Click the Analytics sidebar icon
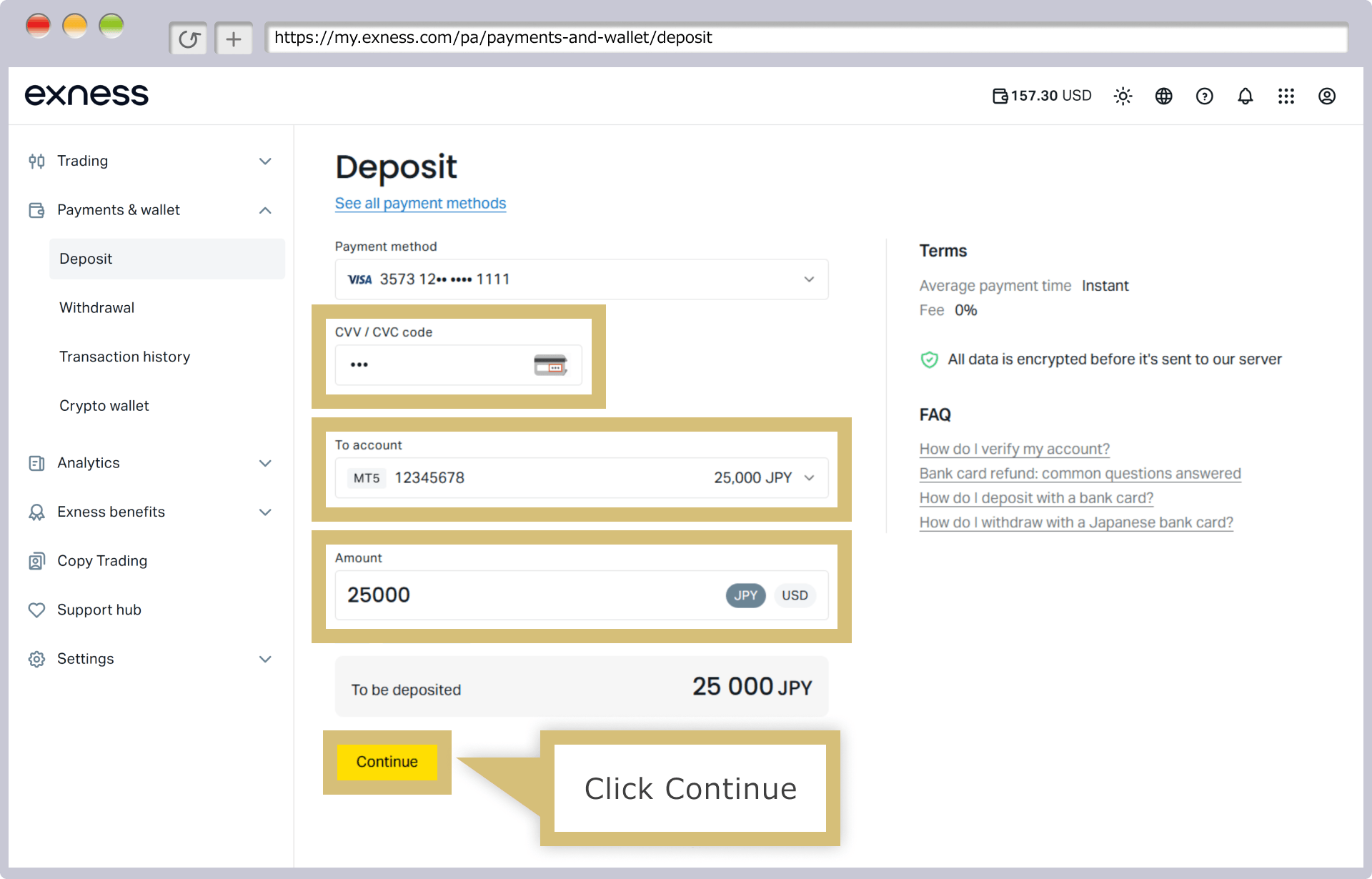The height and width of the screenshot is (879, 1372). (x=36, y=463)
